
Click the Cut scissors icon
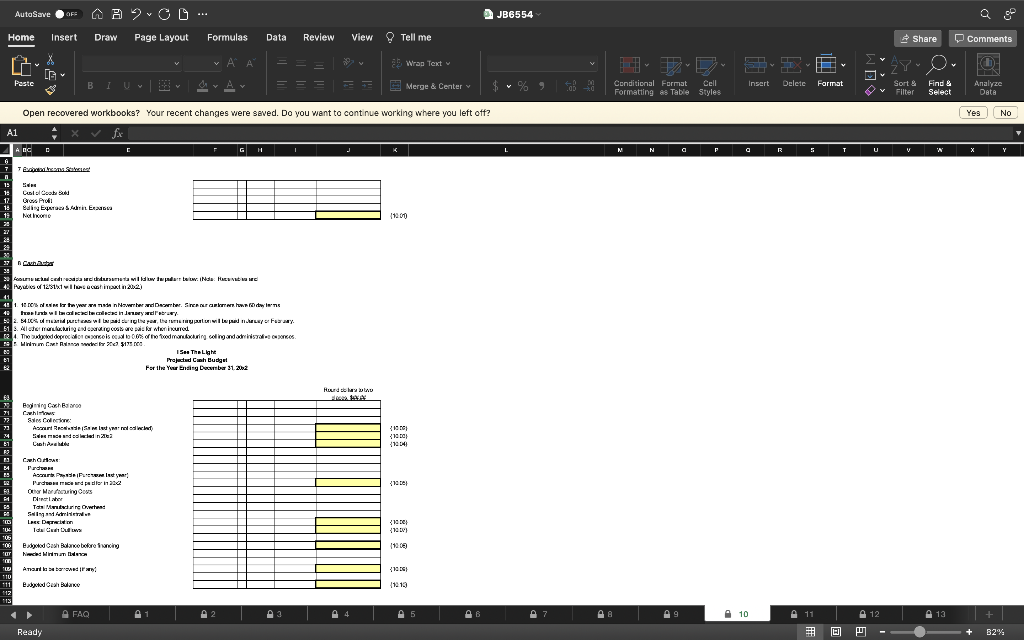click(x=50, y=60)
